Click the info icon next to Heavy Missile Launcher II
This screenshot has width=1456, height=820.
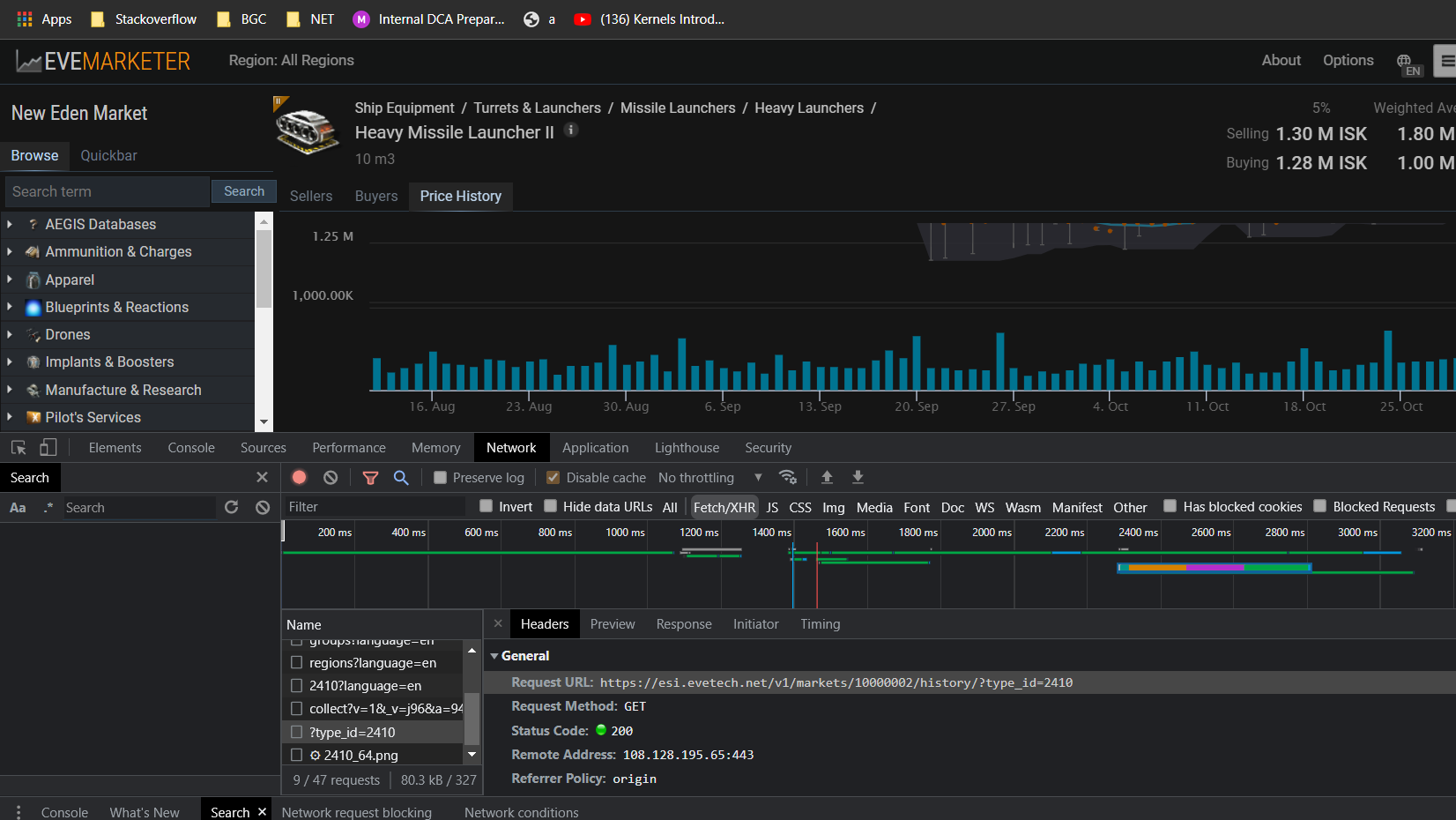tap(571, 130)
